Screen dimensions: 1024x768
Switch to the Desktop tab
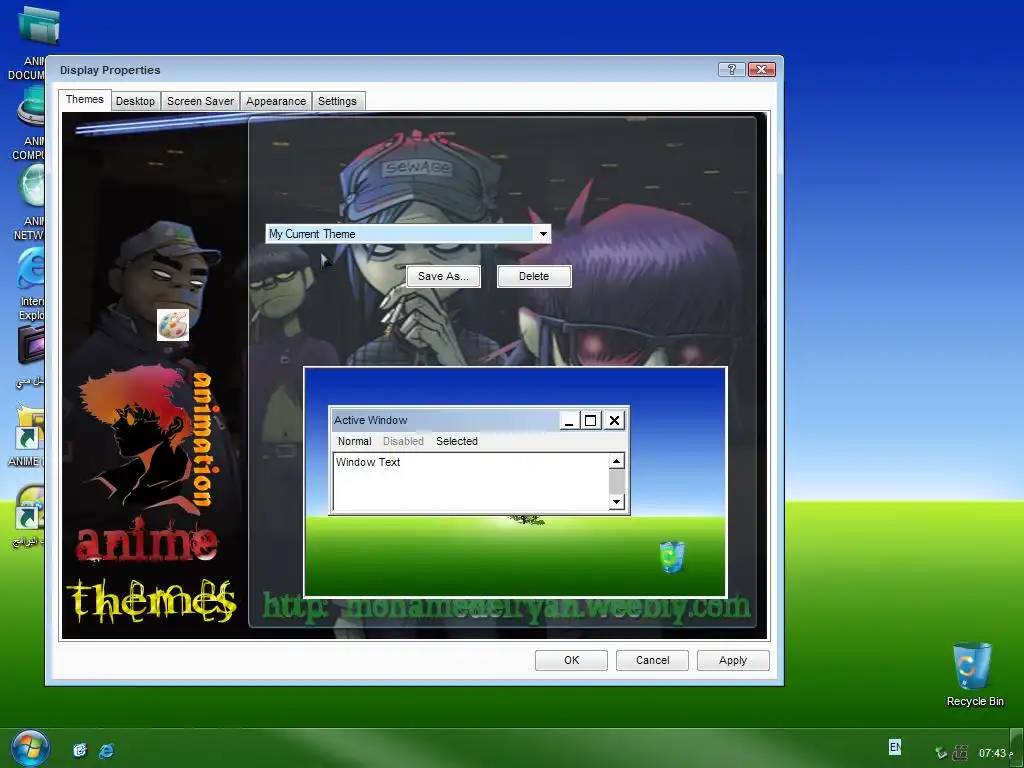(x=135, y=101)
